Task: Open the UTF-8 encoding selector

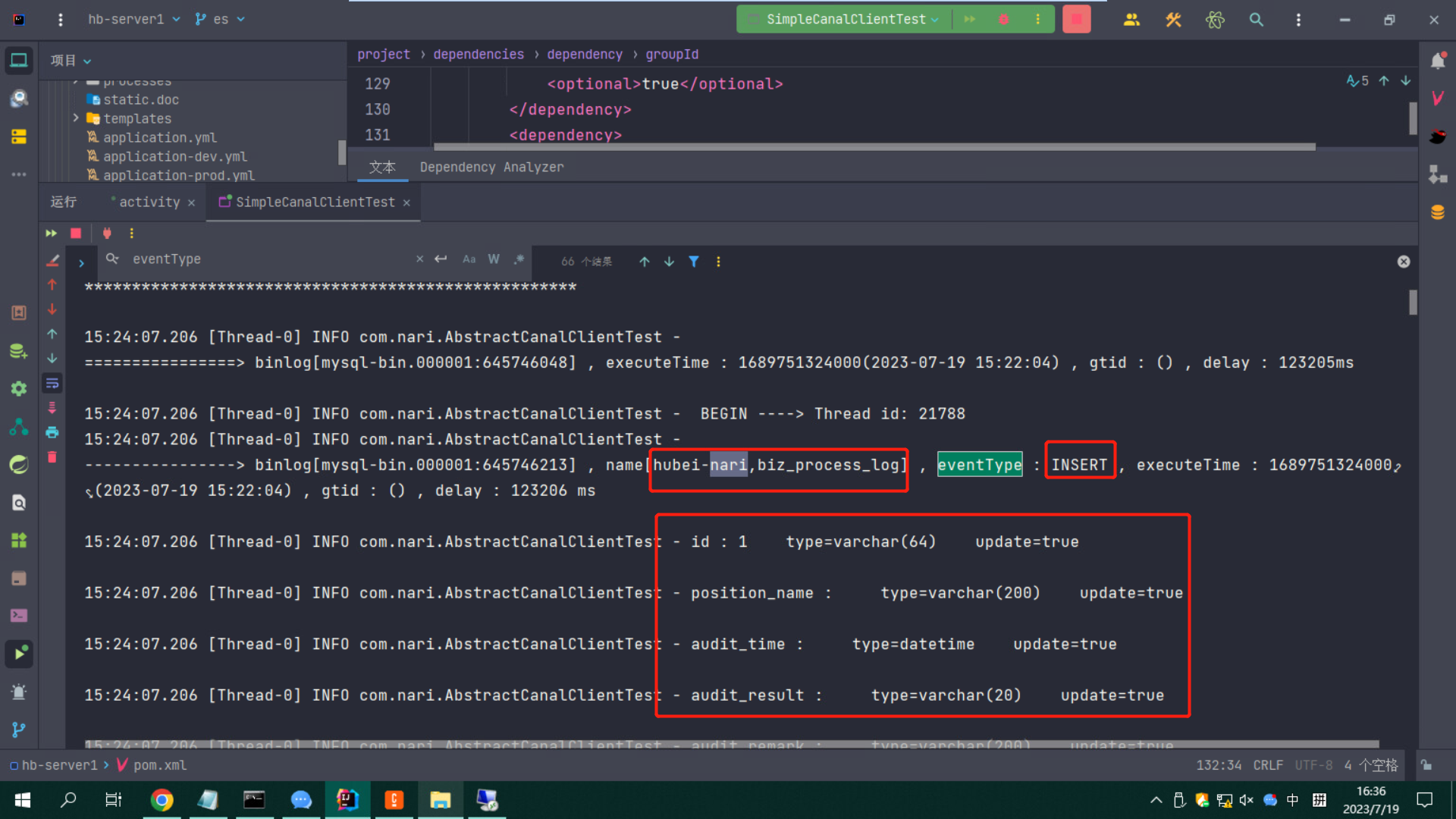Action: (x=1313, y=765)
